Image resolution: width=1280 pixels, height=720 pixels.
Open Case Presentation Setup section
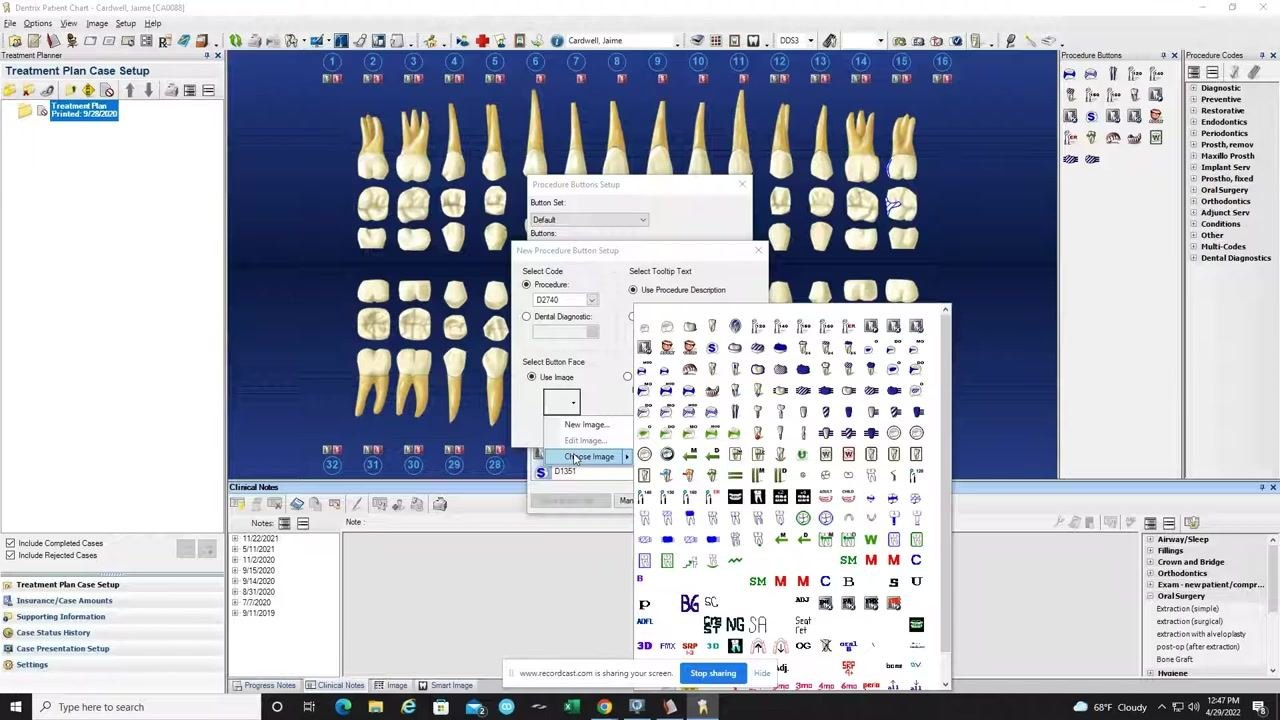click(x=62, y=649)
